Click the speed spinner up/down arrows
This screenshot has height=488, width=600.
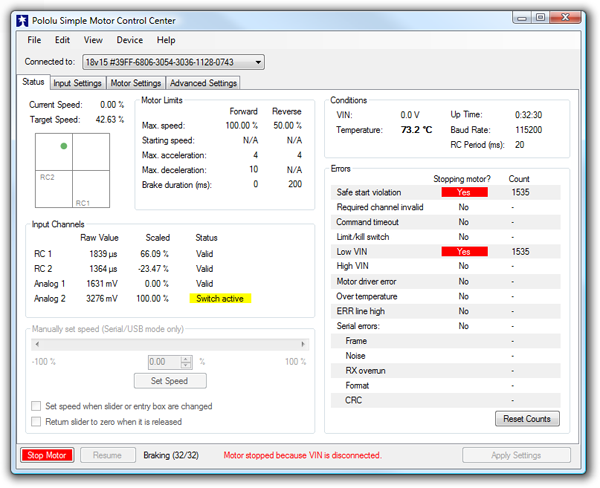coord(185,361)
